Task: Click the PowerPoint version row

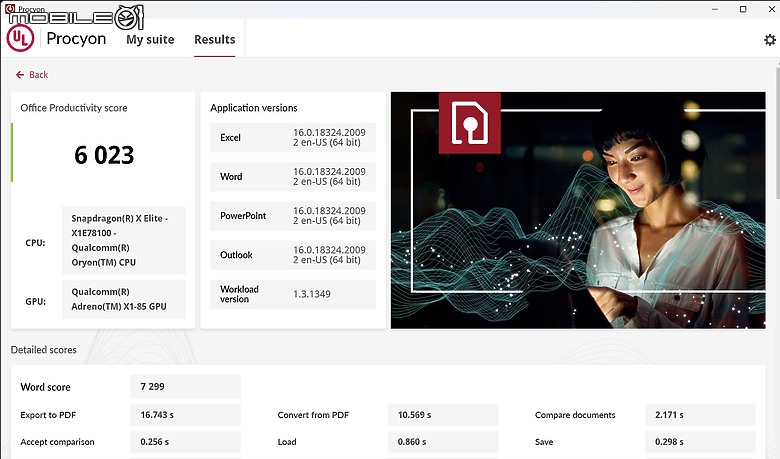Action: [x=293, y=216]
